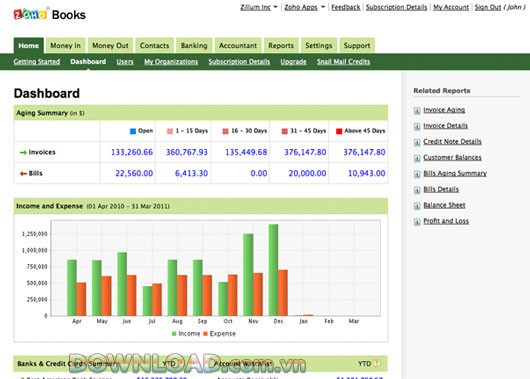Image resolution: width=530 pixels, height=379 pixels.
Task: Switch to the Home tab
Action: click(29, 46)
